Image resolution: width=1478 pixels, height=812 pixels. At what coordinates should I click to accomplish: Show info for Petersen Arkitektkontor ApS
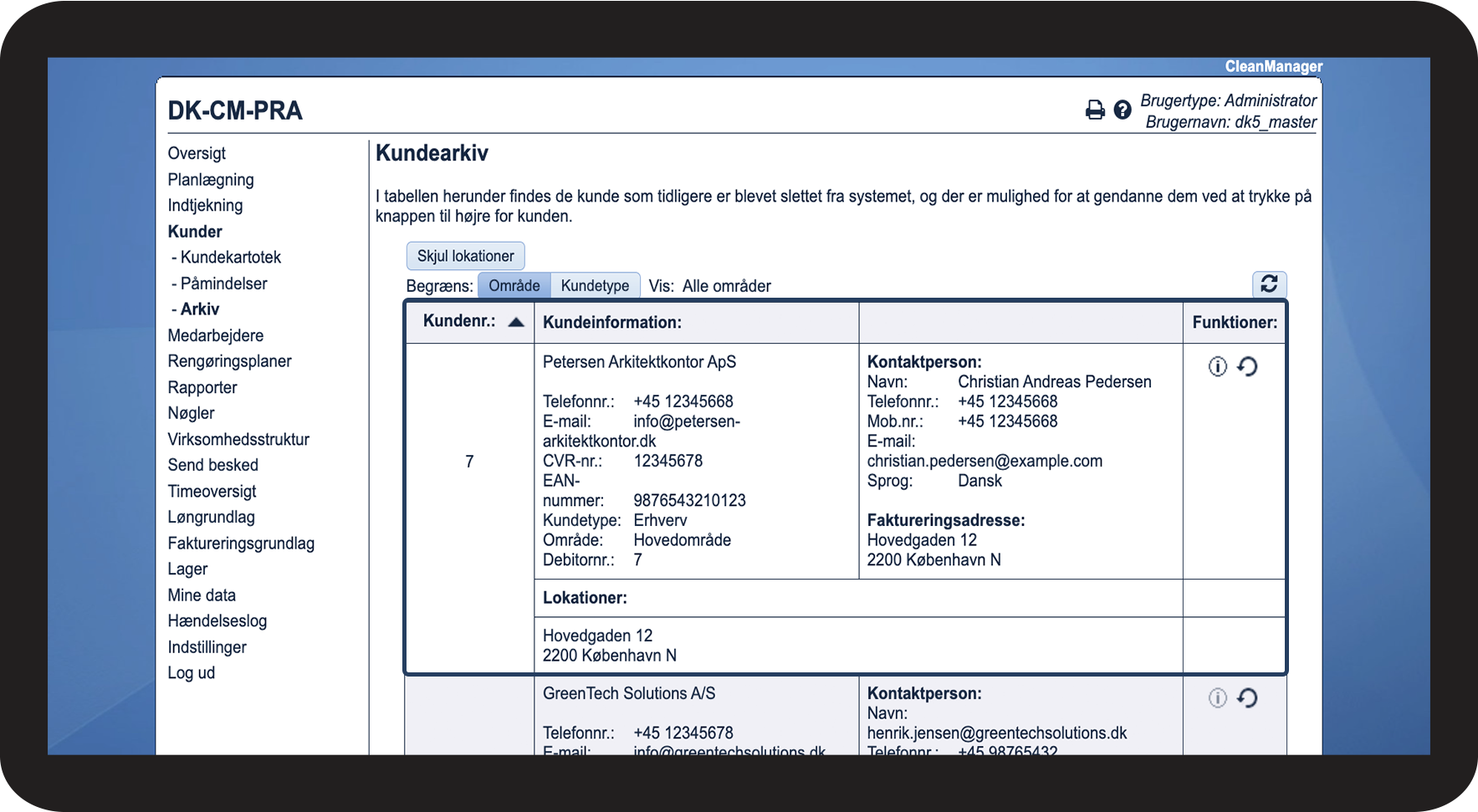coord(1217,366)
